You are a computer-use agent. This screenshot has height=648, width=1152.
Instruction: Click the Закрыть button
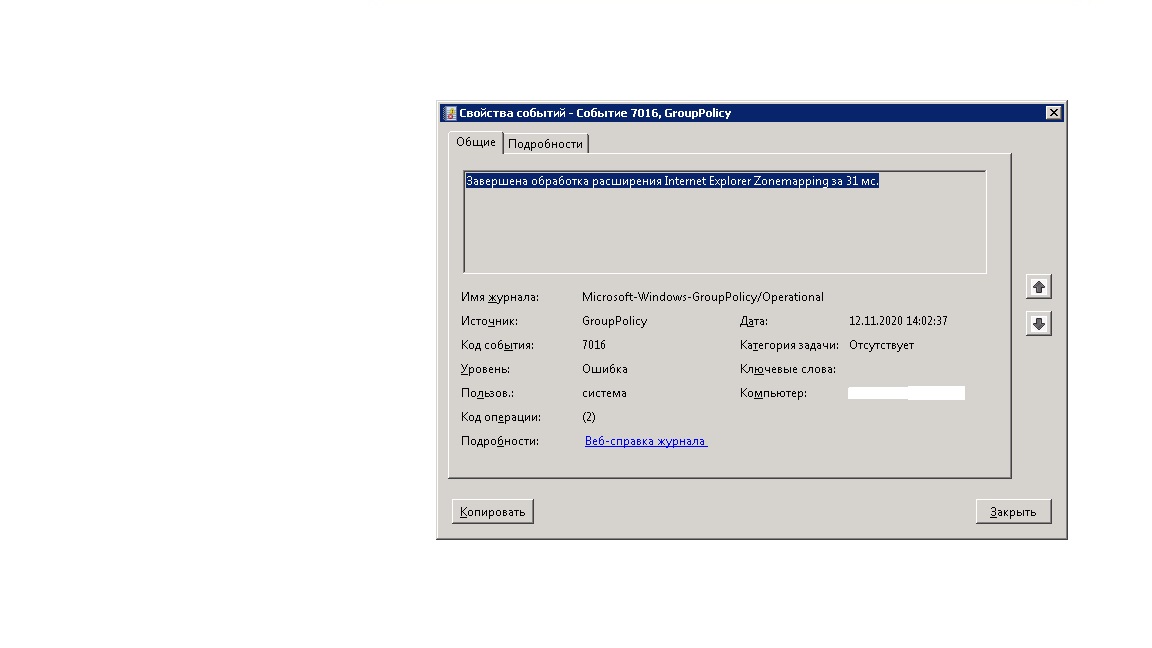(1013, 511)
